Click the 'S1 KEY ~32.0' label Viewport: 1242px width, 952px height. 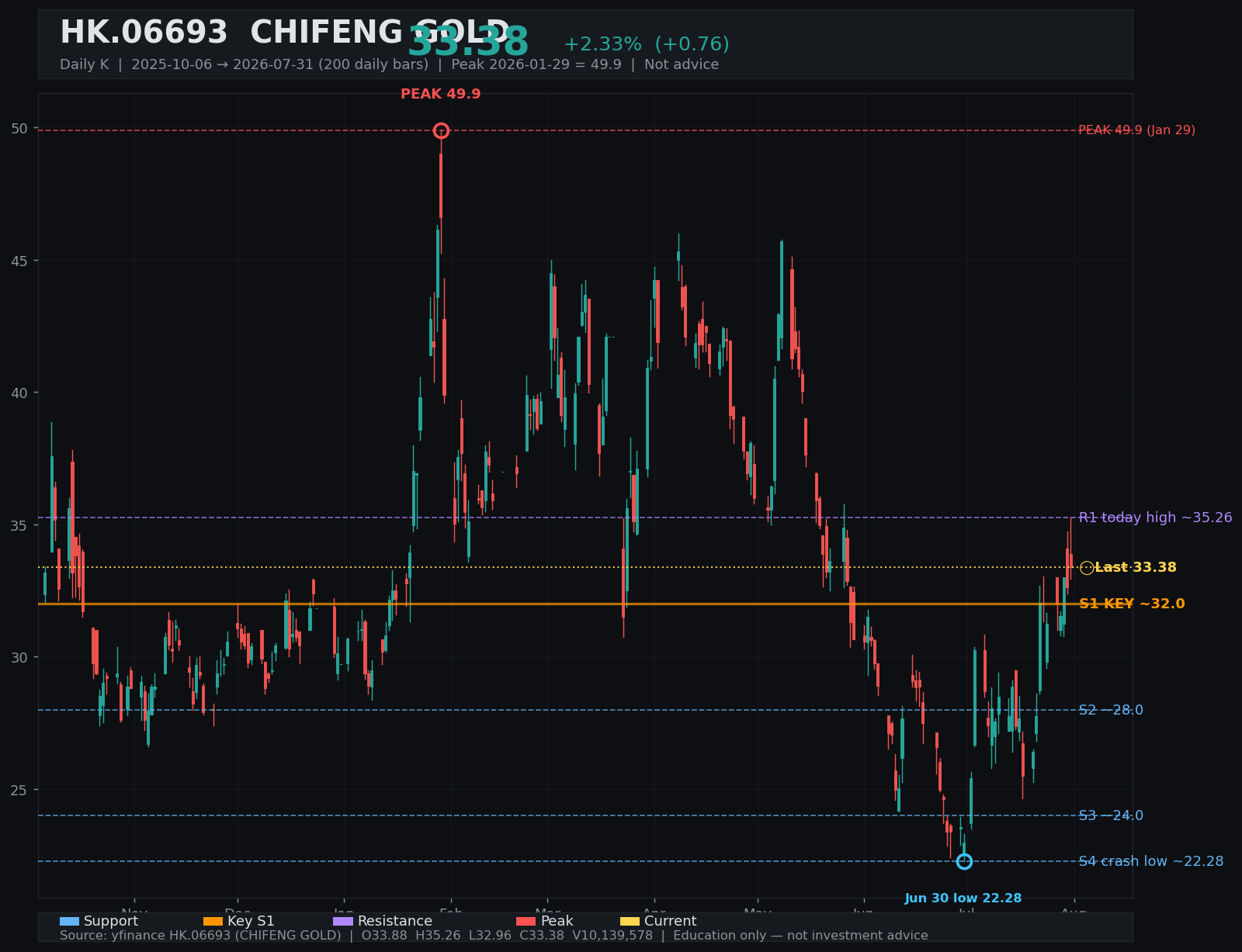(1132, 604)
